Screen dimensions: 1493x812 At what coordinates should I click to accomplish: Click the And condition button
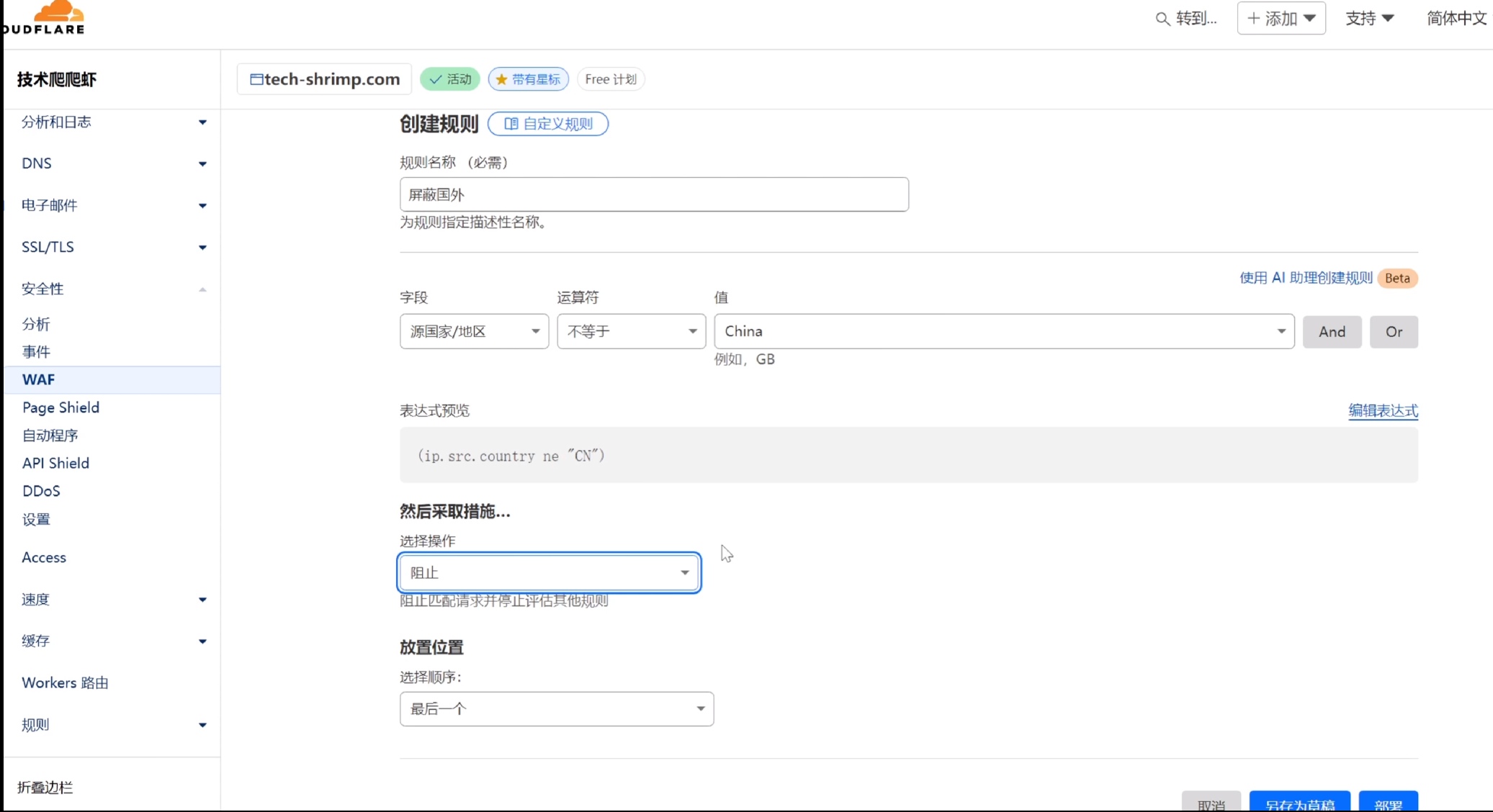coord(1332,332)
